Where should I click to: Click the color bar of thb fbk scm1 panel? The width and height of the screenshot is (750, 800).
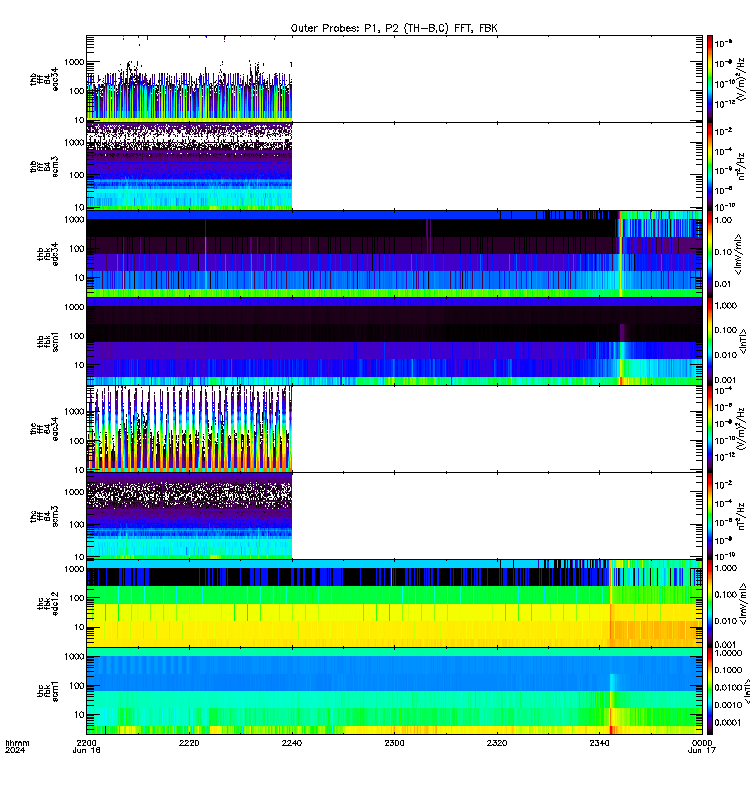click(710, 341)
